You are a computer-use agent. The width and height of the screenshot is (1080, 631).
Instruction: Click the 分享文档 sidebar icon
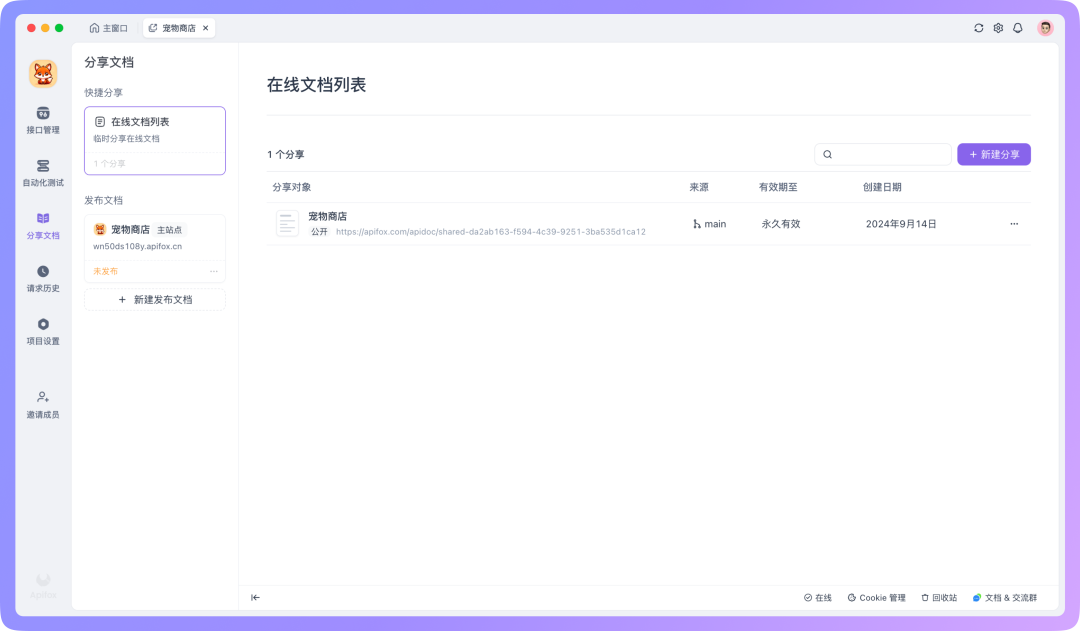point(42,225)
